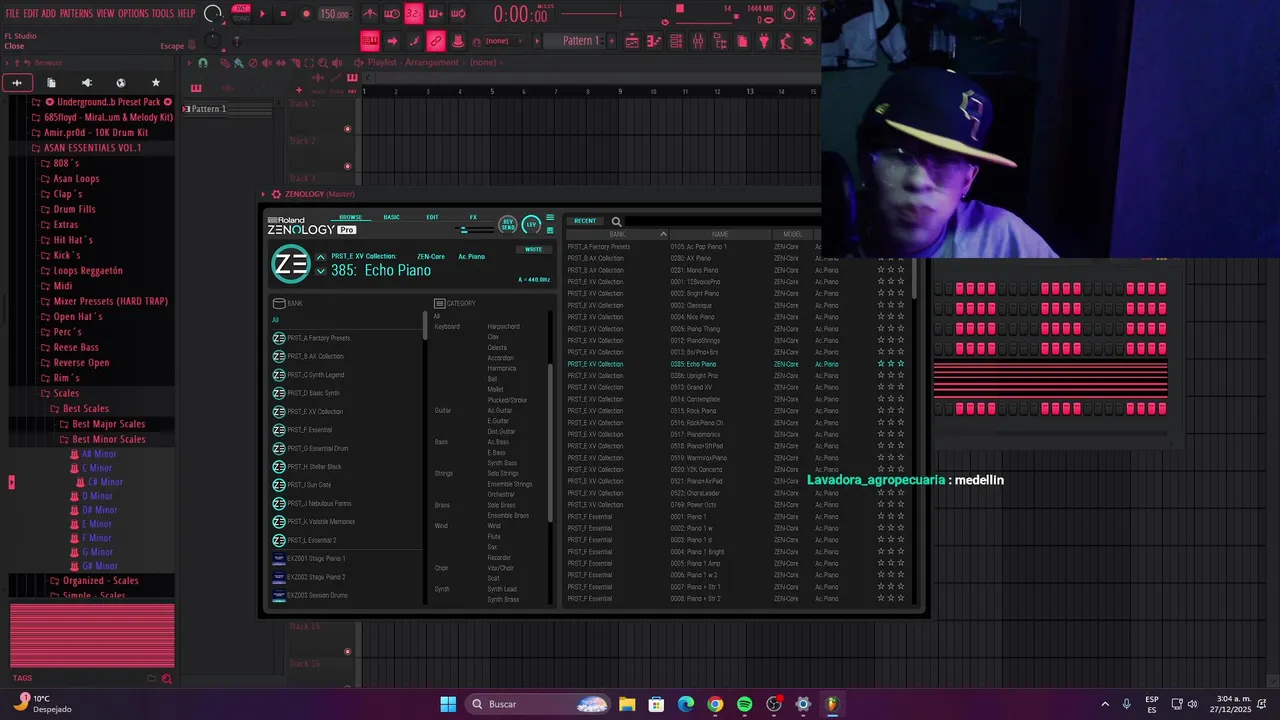Image resolution: width=1280 pixels, height=720 pixels.
Task: Step to next Zenology preset arrow
Action: pos(320,271)
